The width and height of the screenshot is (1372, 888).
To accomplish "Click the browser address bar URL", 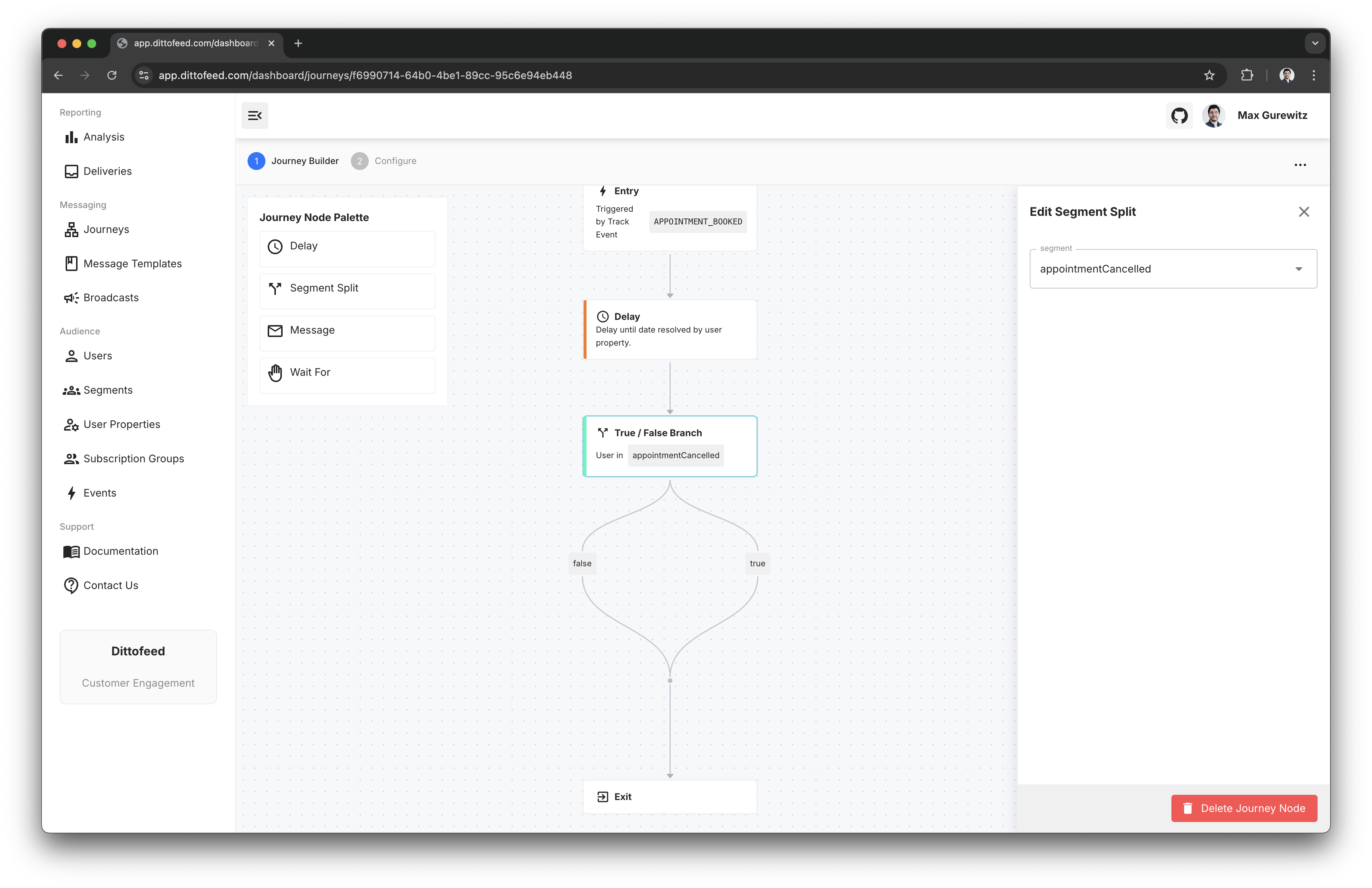I will (x=365, y=75).
